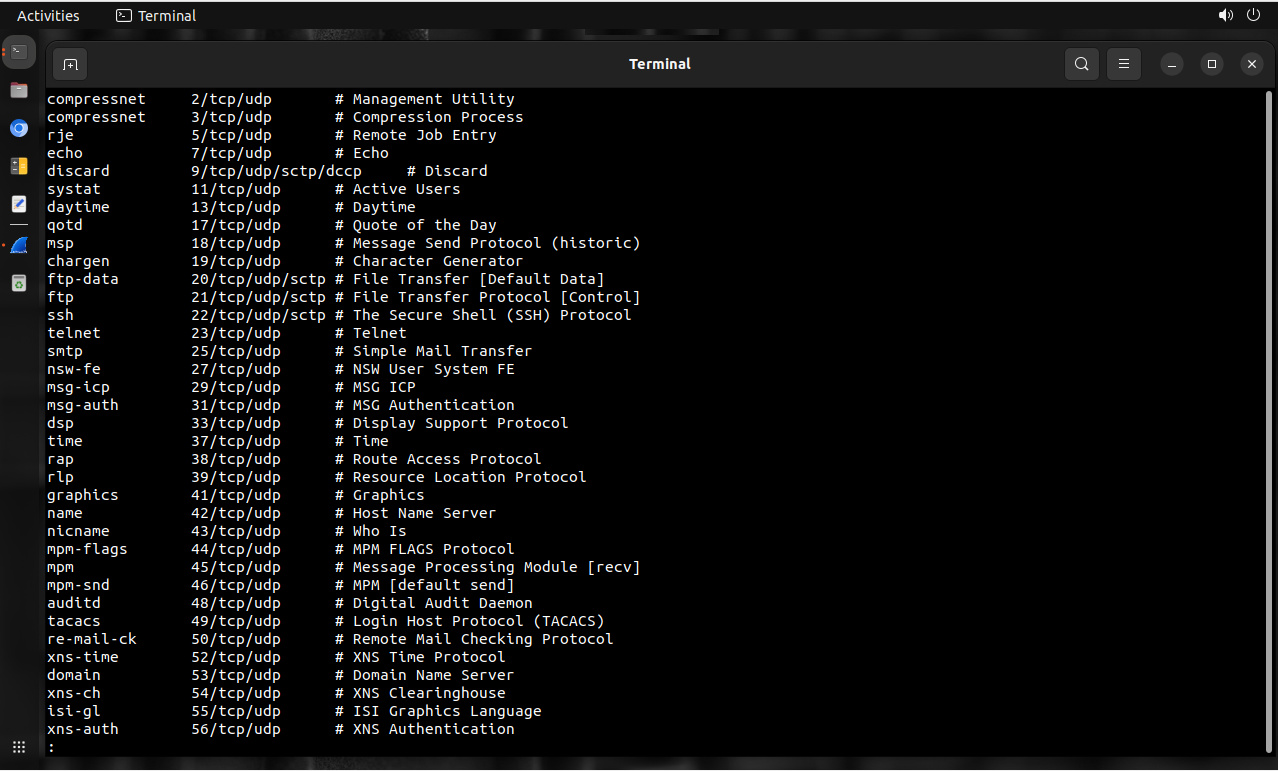
Task: Open the power menu in top bar
Action: (x=1253, y=16)
